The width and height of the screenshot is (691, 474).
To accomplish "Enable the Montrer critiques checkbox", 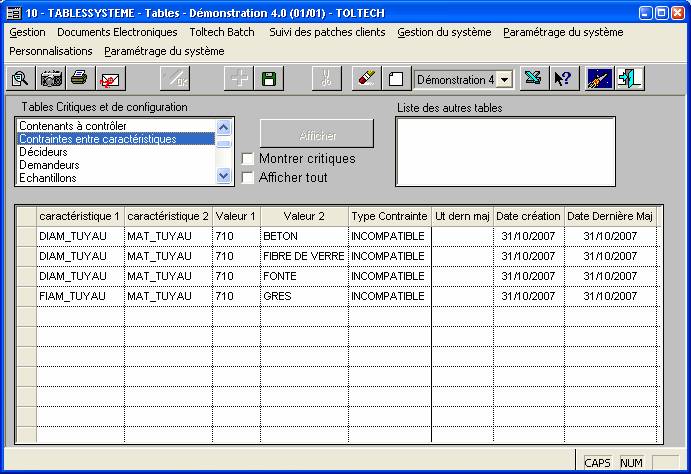I will pos(248,159).
